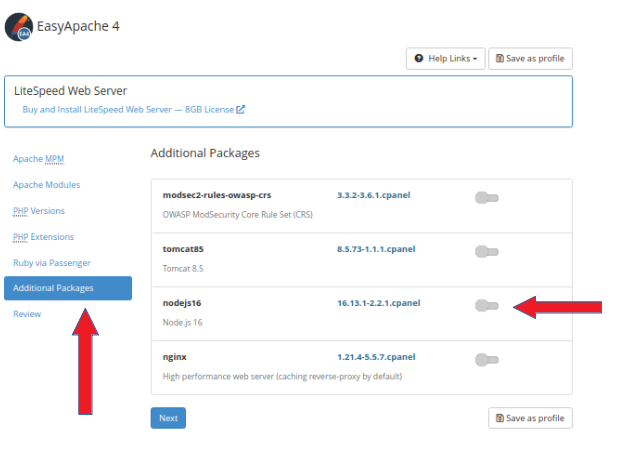Select Additional Packages in sidebar
This screenshot has height=466, width=634.
68,288
